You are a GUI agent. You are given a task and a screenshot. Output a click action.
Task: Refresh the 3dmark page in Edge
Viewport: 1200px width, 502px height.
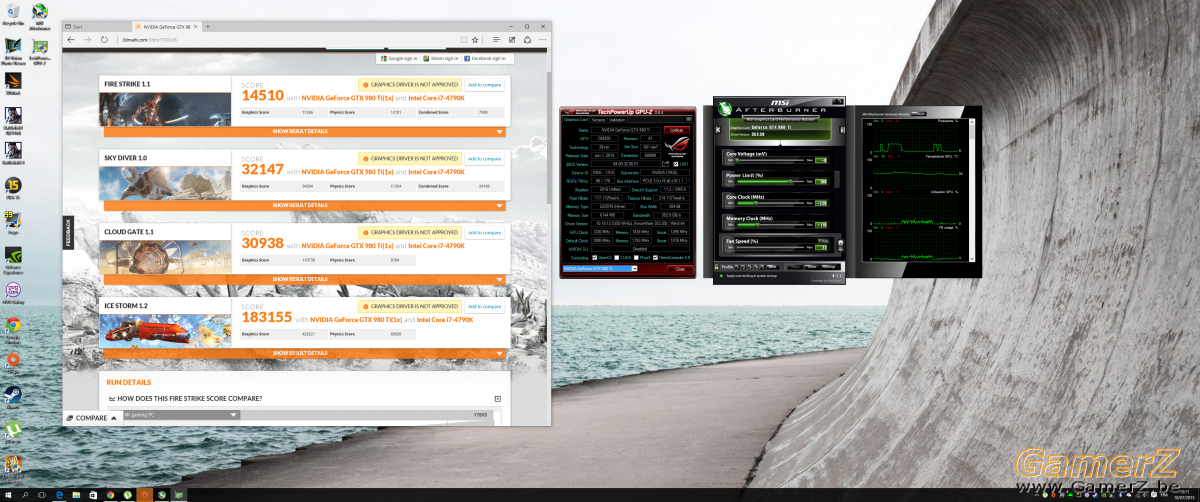click(104, 40)
